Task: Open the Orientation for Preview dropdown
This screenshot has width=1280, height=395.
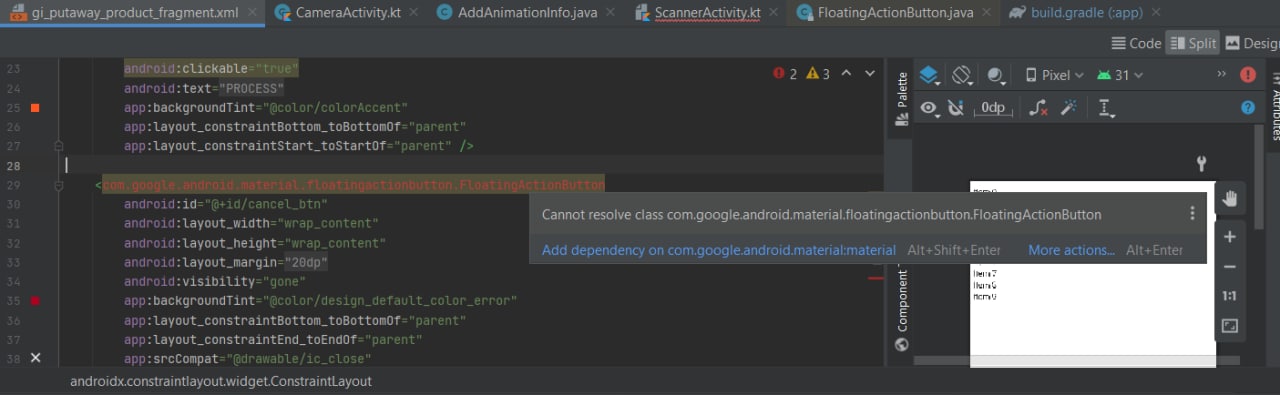Action: tap(962, 75)
